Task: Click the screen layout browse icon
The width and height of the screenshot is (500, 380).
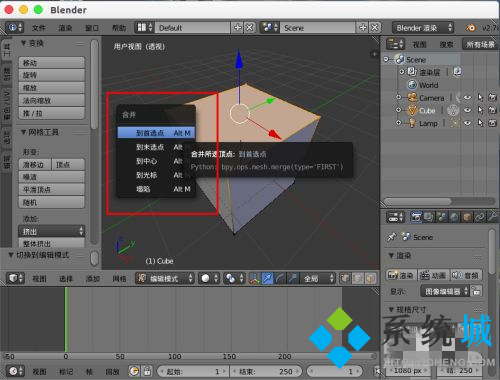Action: tap(145, 27)
